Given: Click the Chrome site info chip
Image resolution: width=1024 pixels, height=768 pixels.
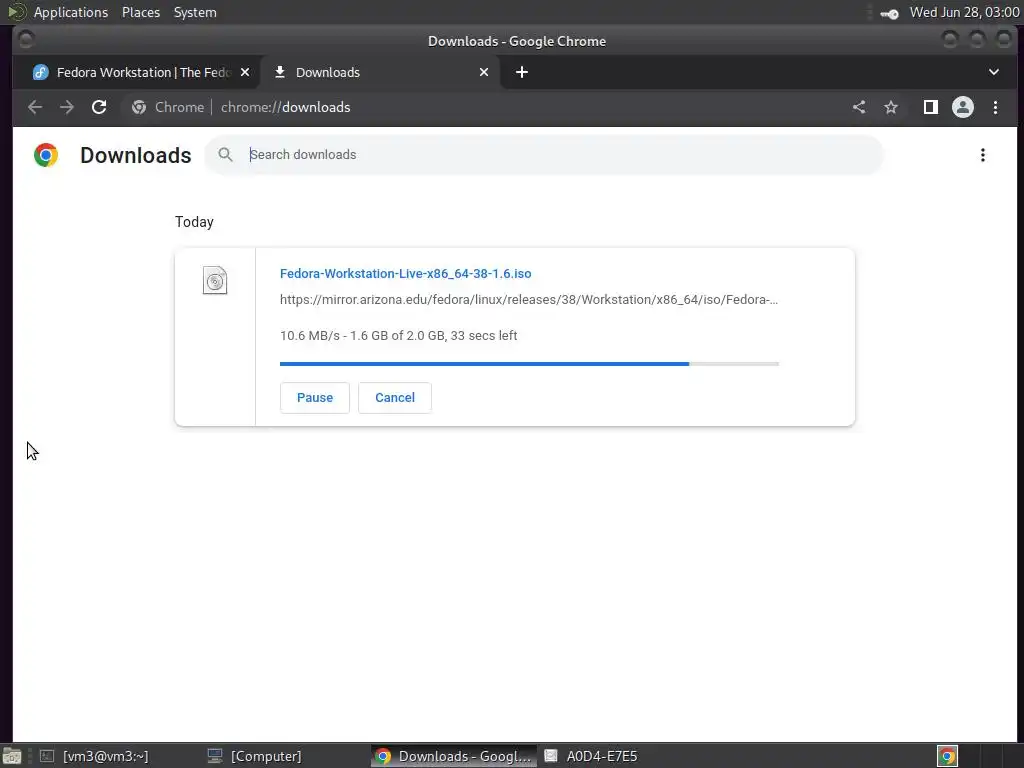Looking at the screenshot, I should [x=168, y=107].
